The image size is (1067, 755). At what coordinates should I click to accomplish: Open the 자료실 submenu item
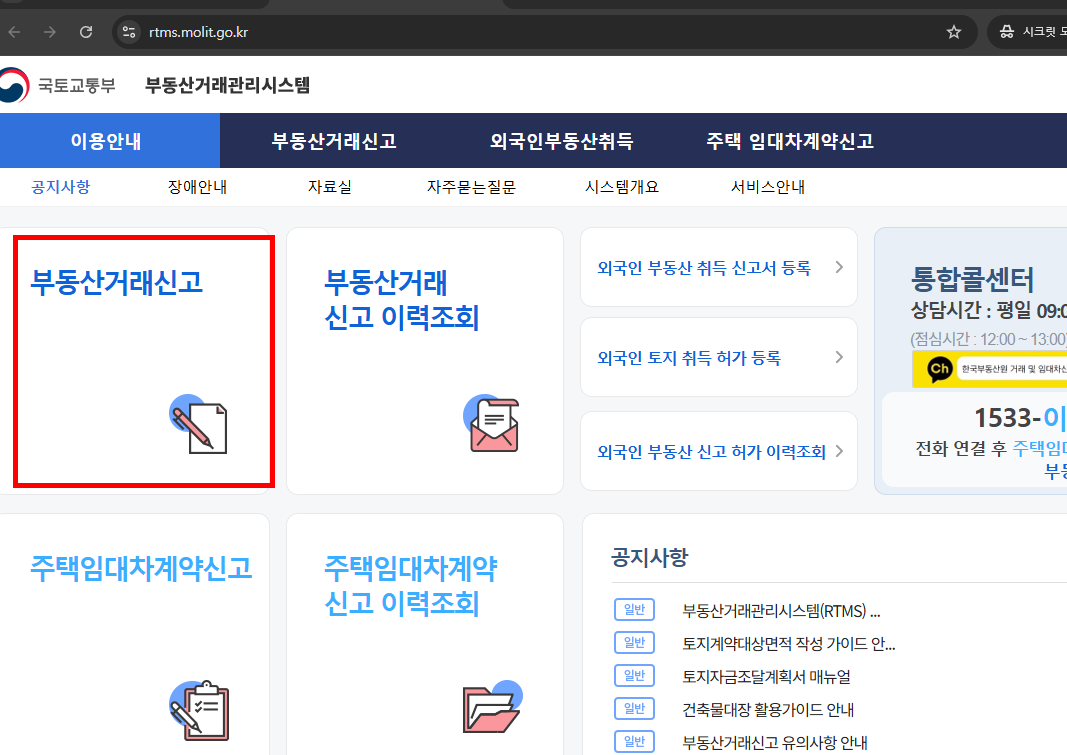[330, 186]
